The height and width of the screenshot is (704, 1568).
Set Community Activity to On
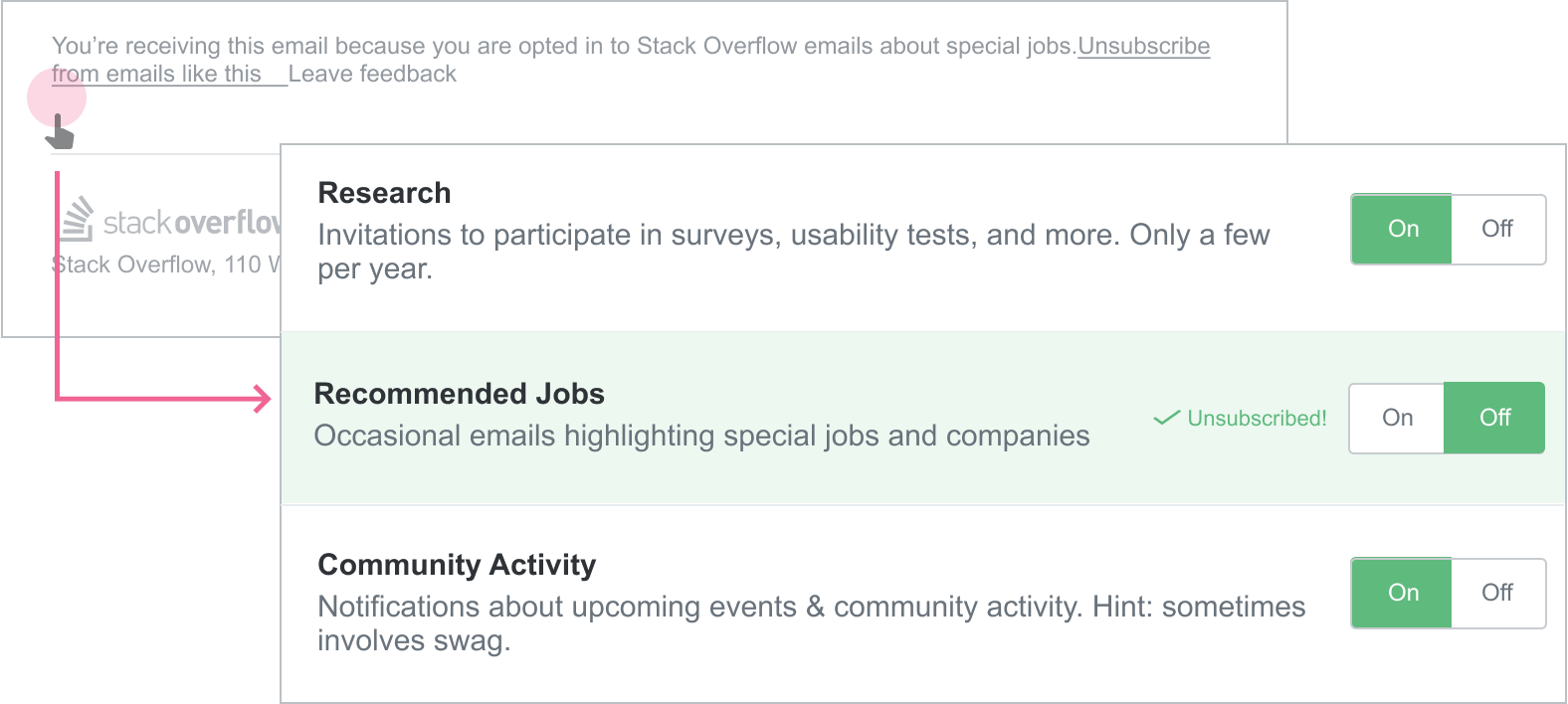1402,594
